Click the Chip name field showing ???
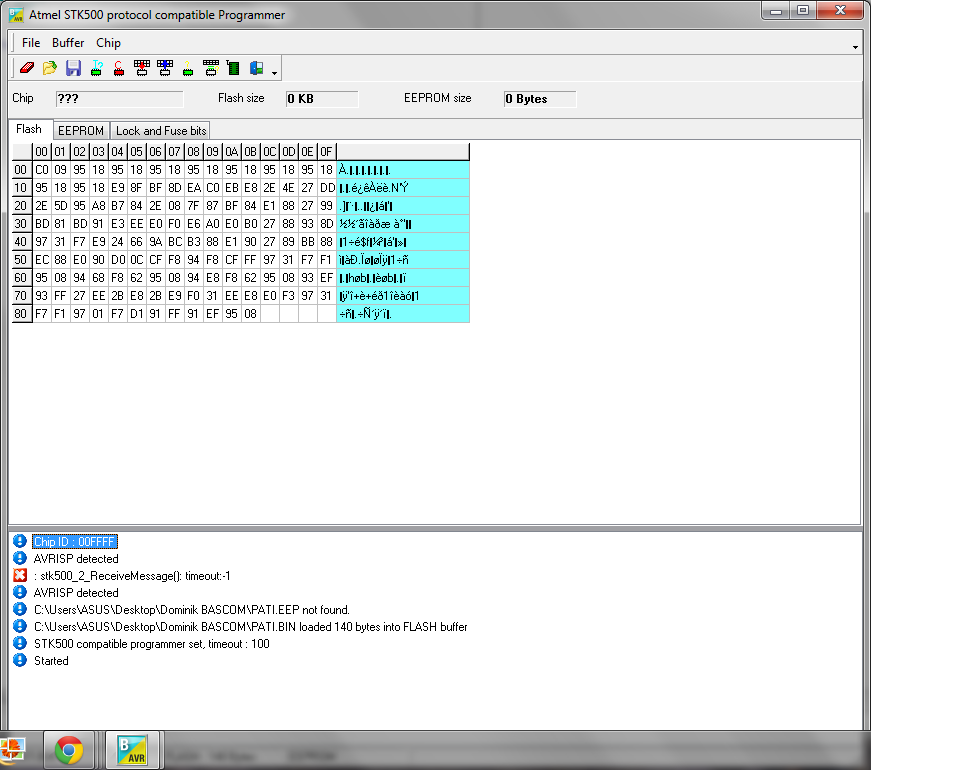 click(x=119, y=99)
